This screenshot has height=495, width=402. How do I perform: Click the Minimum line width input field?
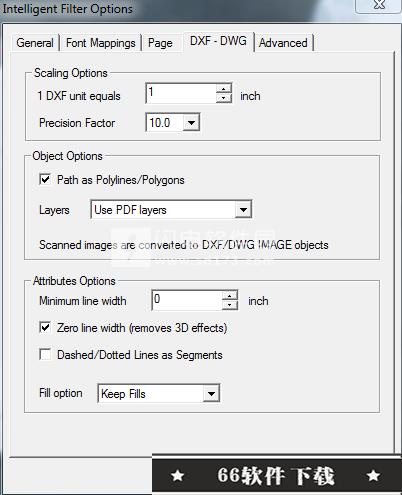coord(187,300)
